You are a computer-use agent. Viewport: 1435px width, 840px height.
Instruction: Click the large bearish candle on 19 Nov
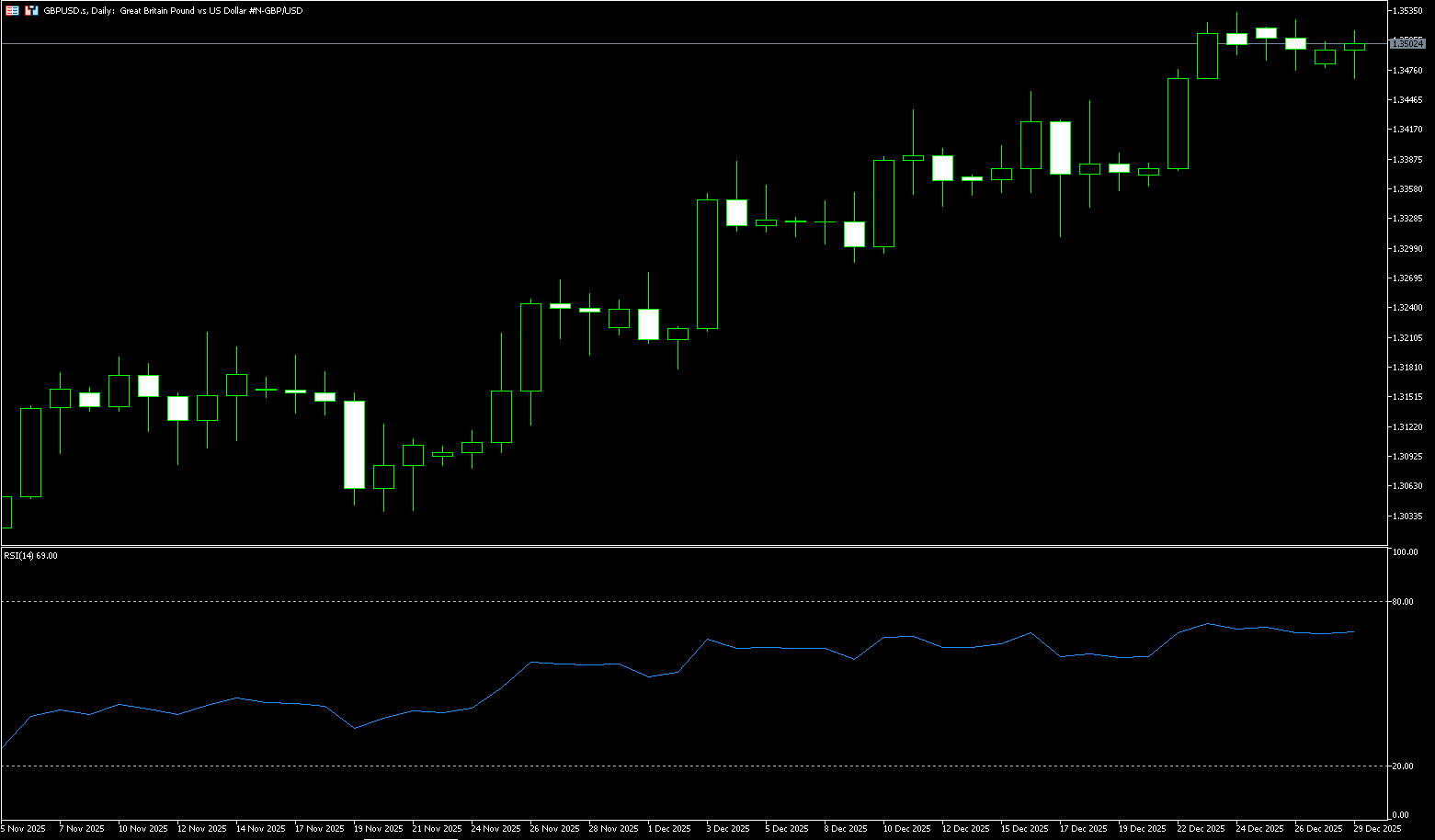pyautogui.click(x=354, y=445)
